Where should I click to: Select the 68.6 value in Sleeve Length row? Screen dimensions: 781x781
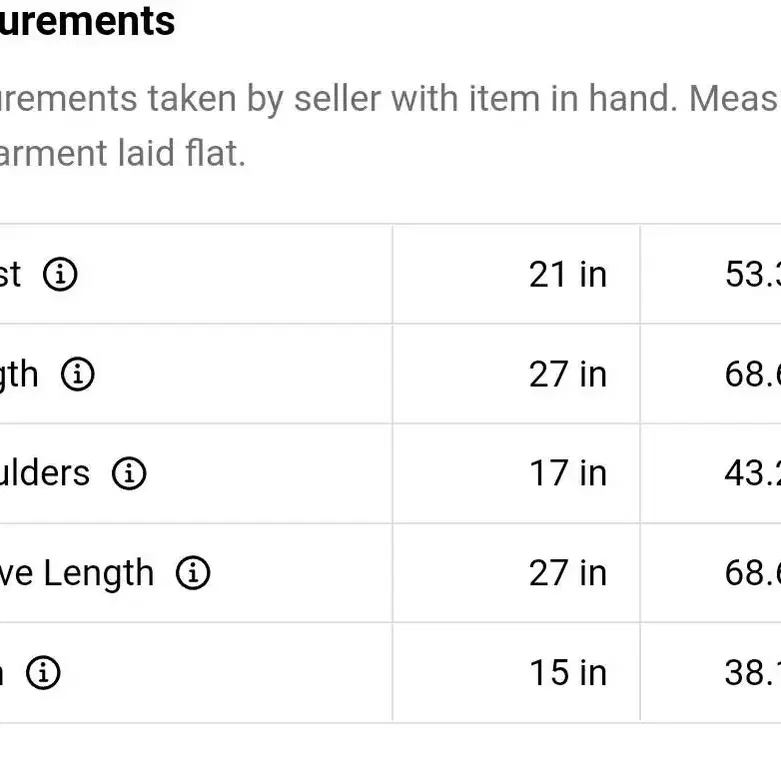tap(753, 573)
